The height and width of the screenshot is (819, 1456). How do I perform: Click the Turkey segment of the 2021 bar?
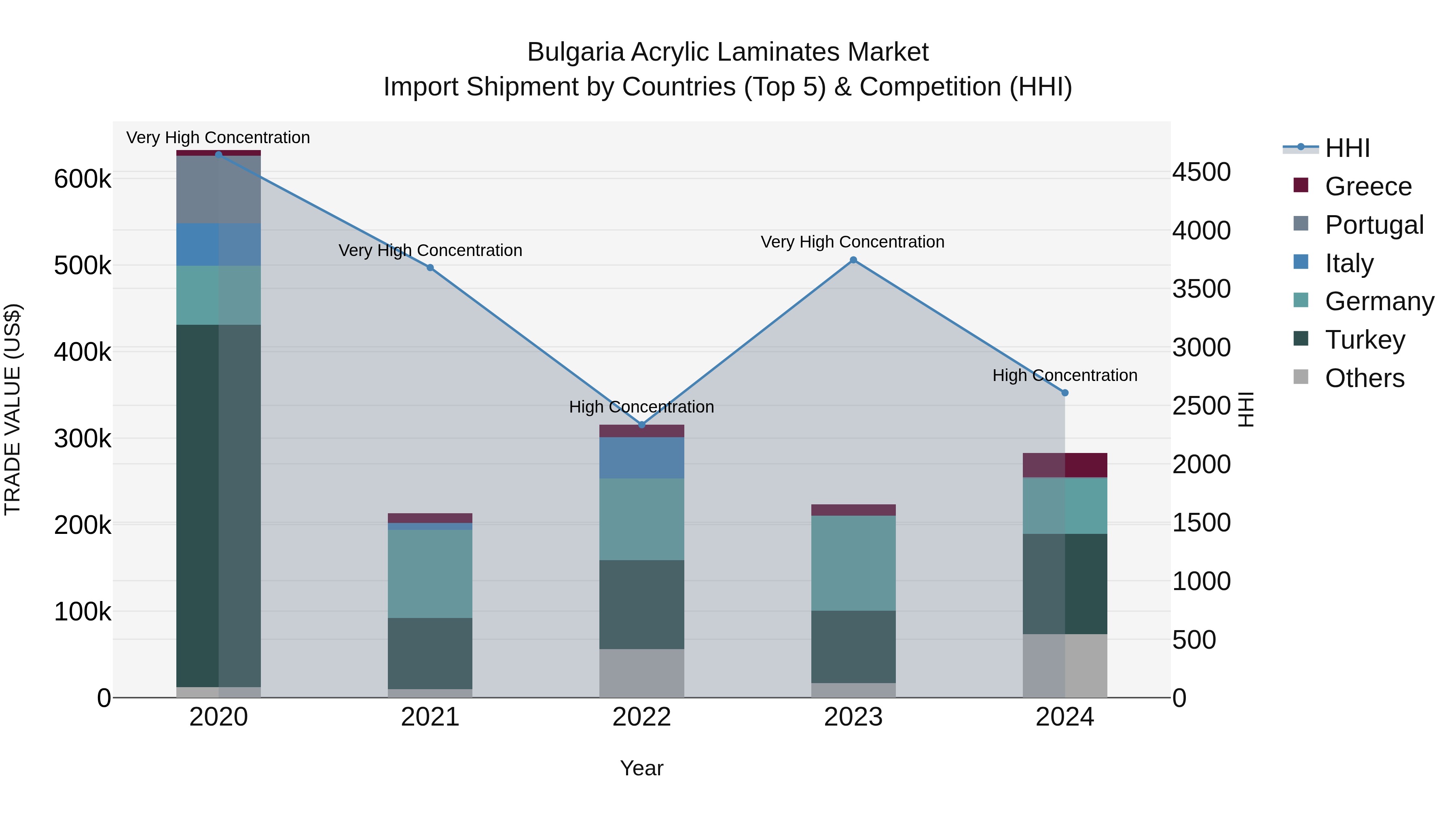(x=430, y=654)
